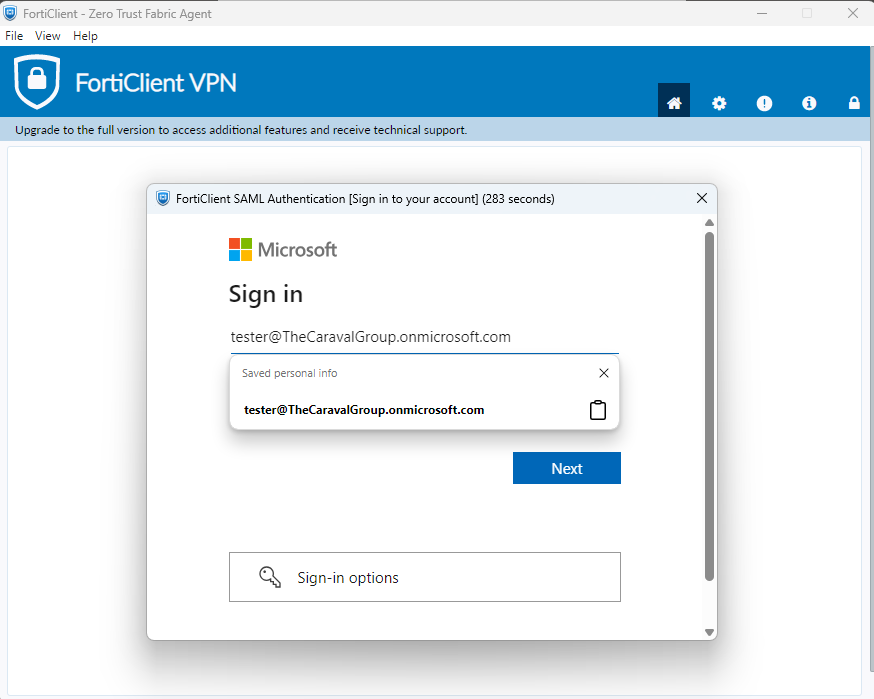Click the clipboard icon beside saved email
This screenshot has width=874, height=699.
pos(598,410)
